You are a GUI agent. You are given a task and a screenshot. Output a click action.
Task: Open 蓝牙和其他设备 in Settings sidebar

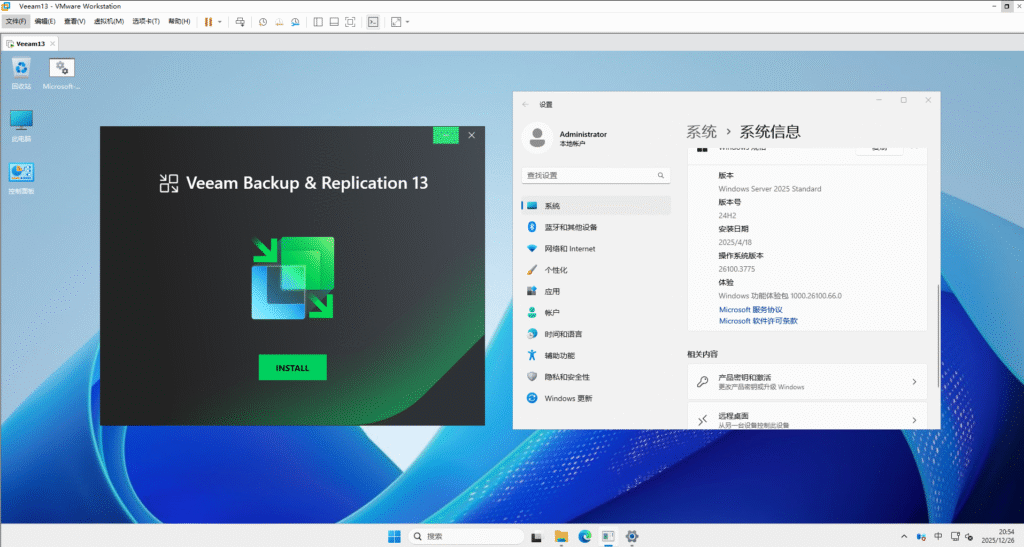pos(570,227)
